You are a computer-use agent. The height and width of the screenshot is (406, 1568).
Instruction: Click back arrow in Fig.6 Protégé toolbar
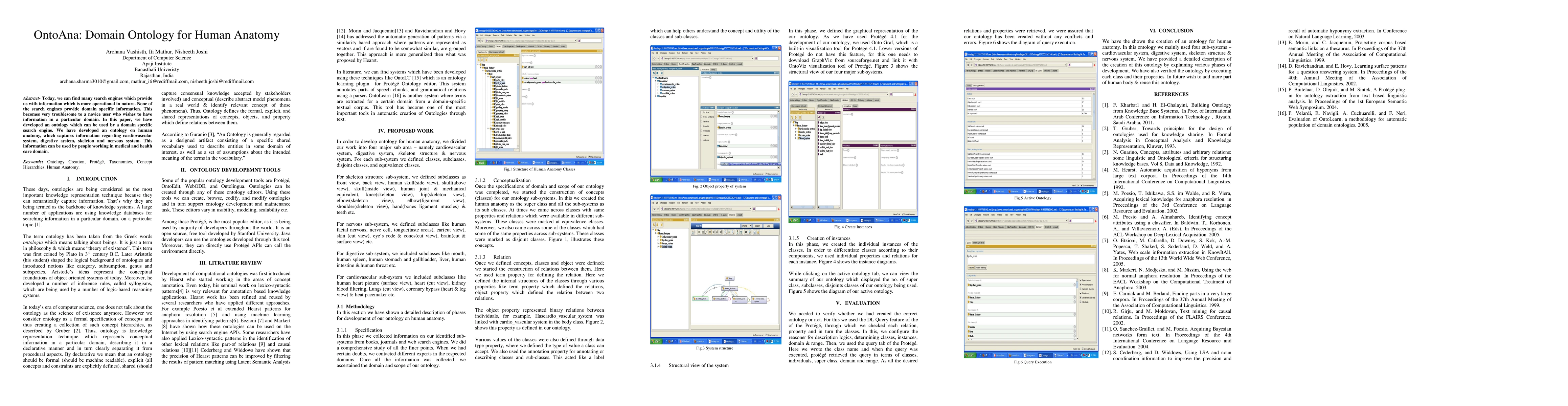[968, 221]
